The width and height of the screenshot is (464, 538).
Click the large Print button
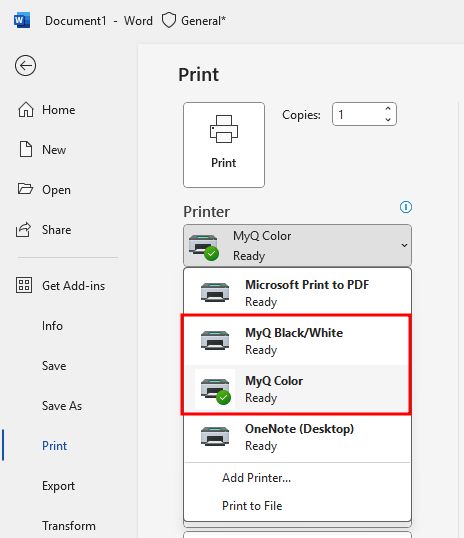[224, 145]
